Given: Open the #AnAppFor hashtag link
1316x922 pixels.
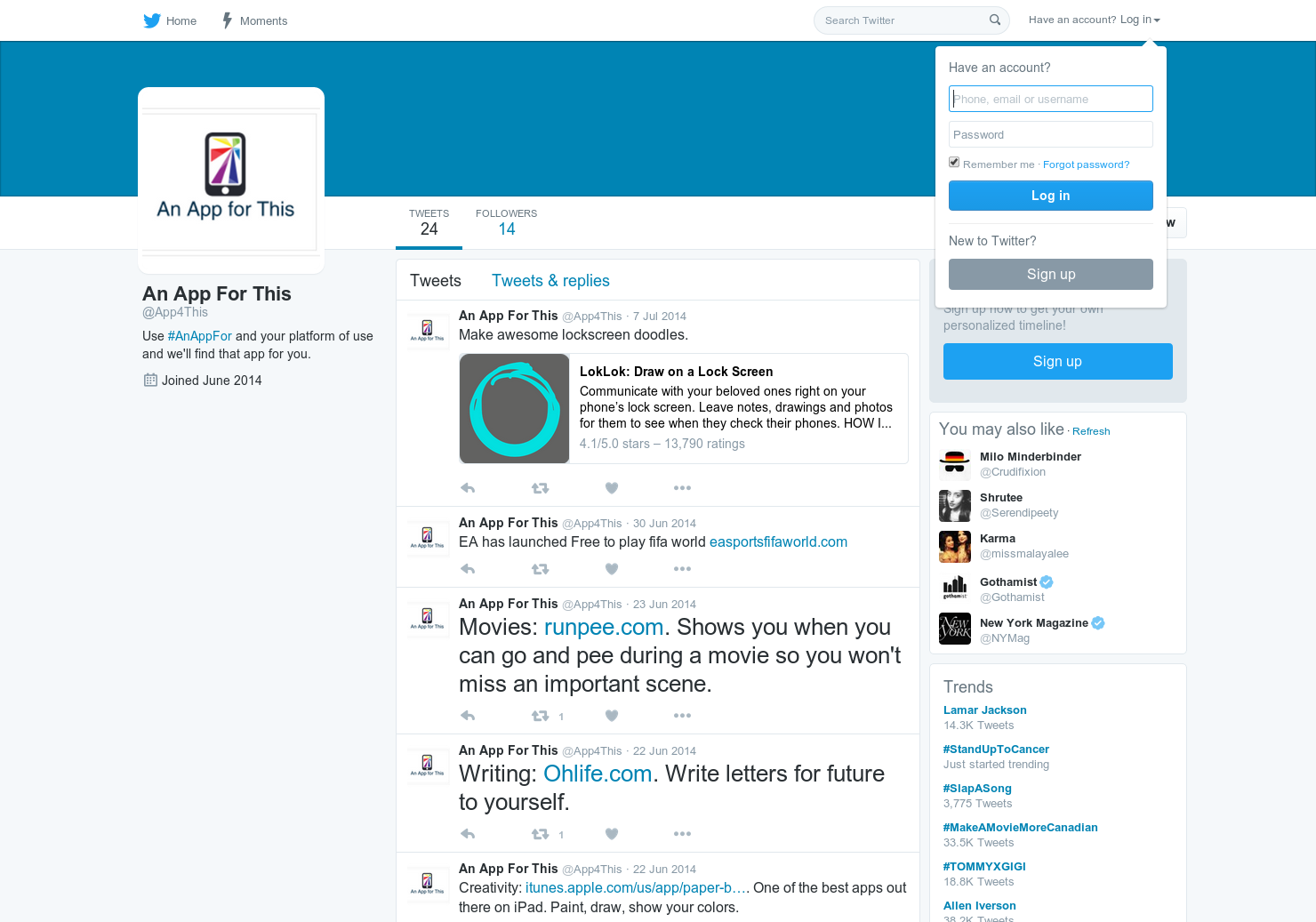Looking at the screenshot, I should [x=200, y=336].
